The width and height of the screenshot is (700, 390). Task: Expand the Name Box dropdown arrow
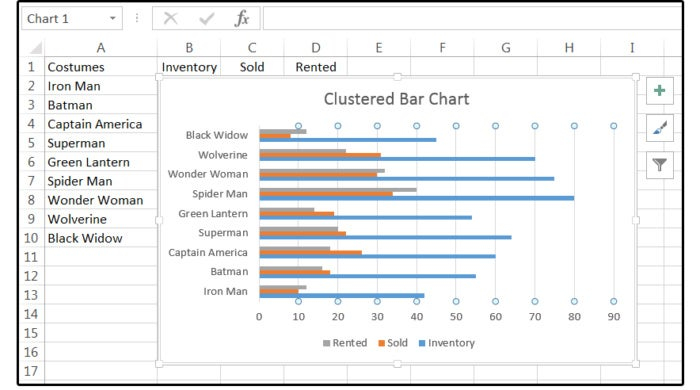pyautogui.click(x=112, y=18)
